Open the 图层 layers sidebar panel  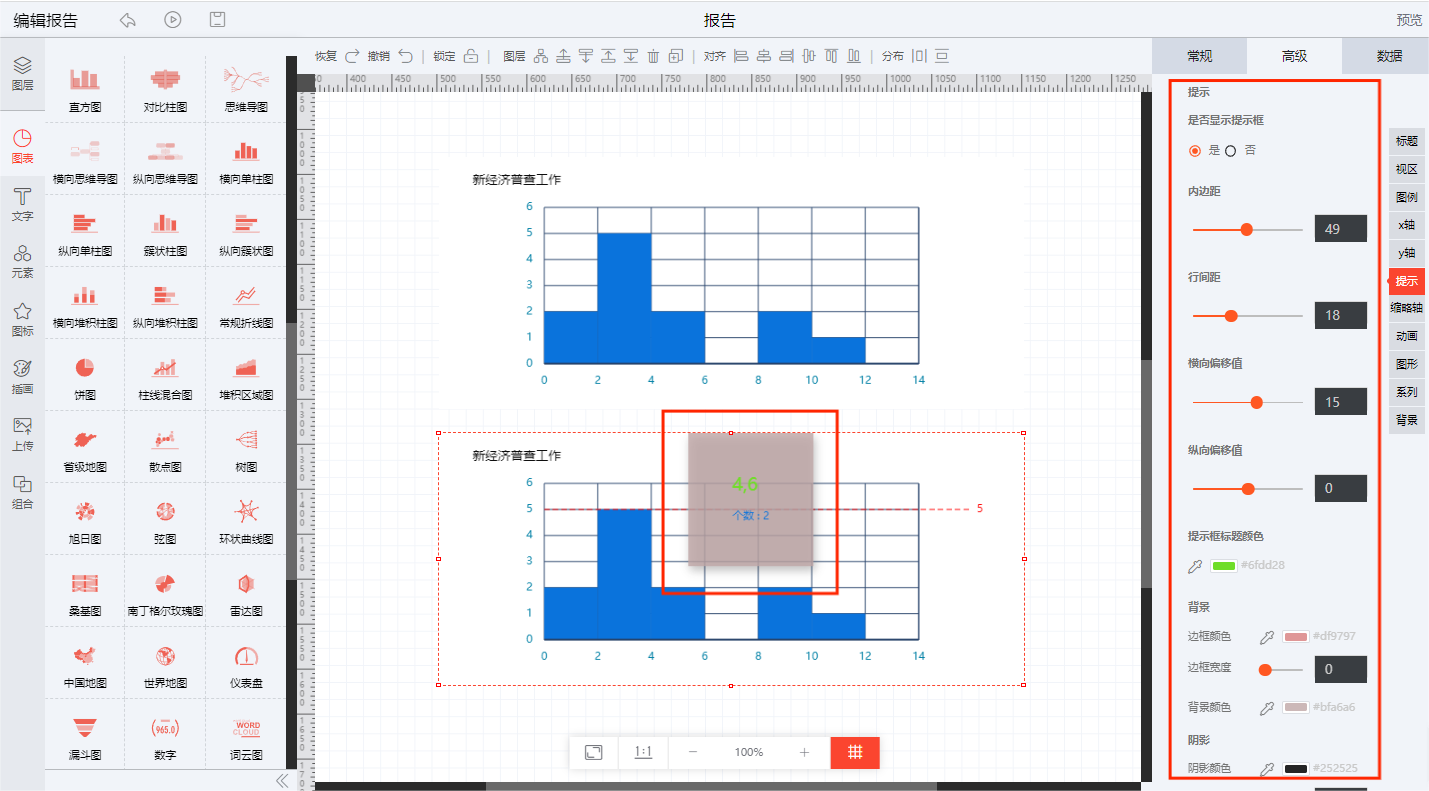22,74
